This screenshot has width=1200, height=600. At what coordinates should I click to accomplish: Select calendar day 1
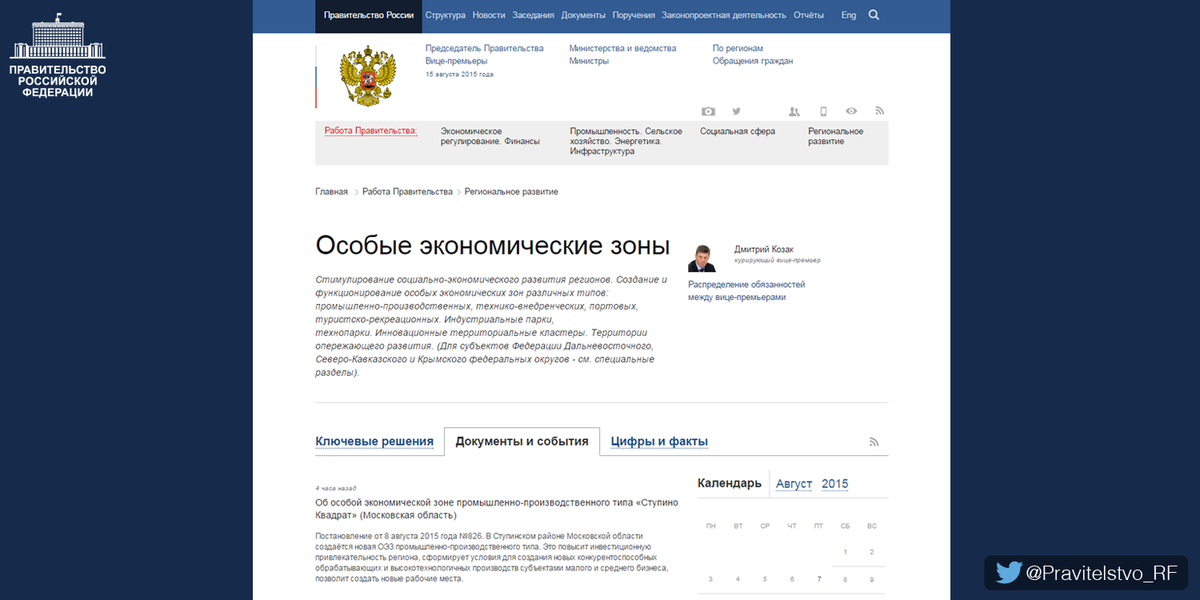click(845, 551)
